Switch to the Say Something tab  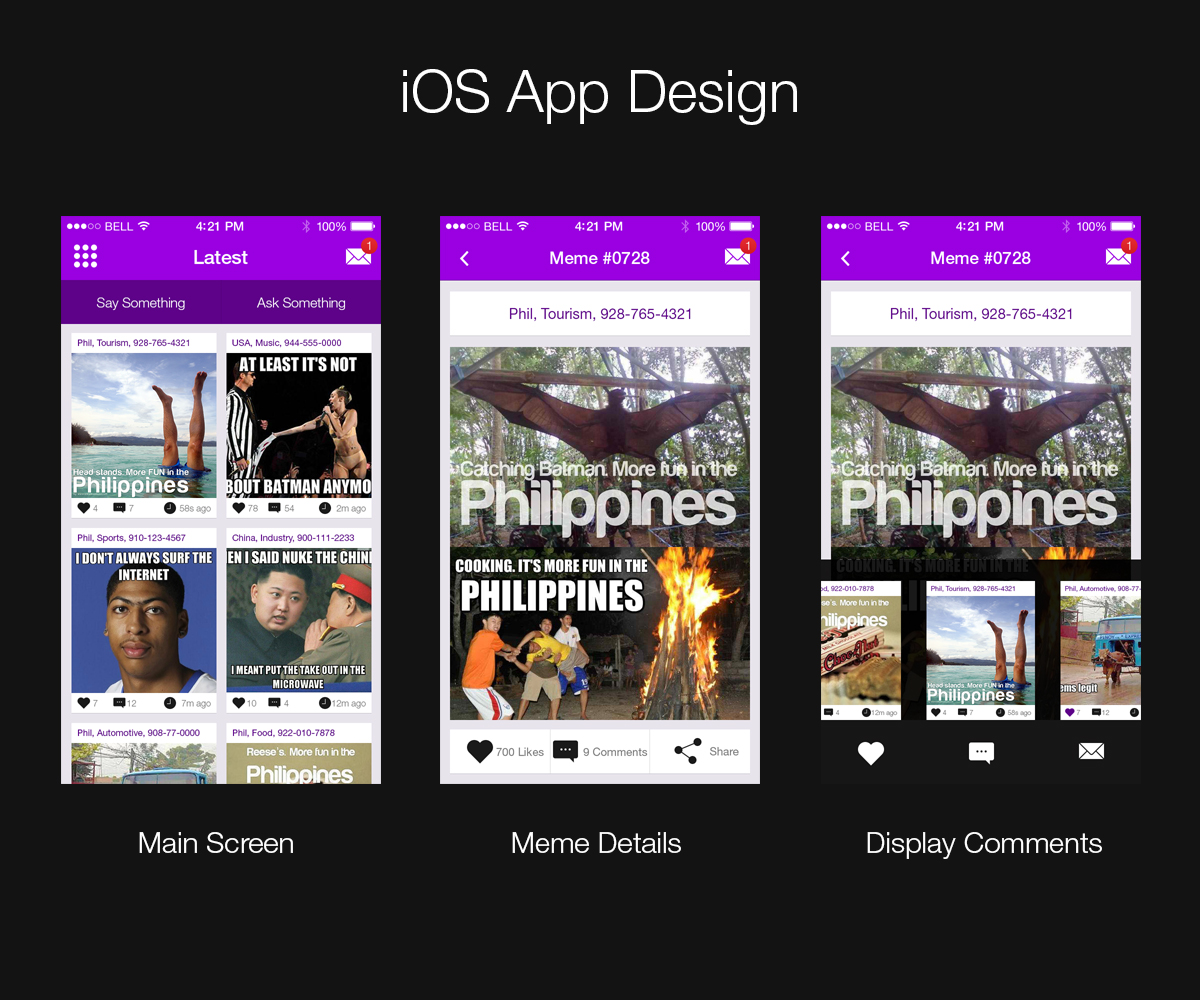141,303
